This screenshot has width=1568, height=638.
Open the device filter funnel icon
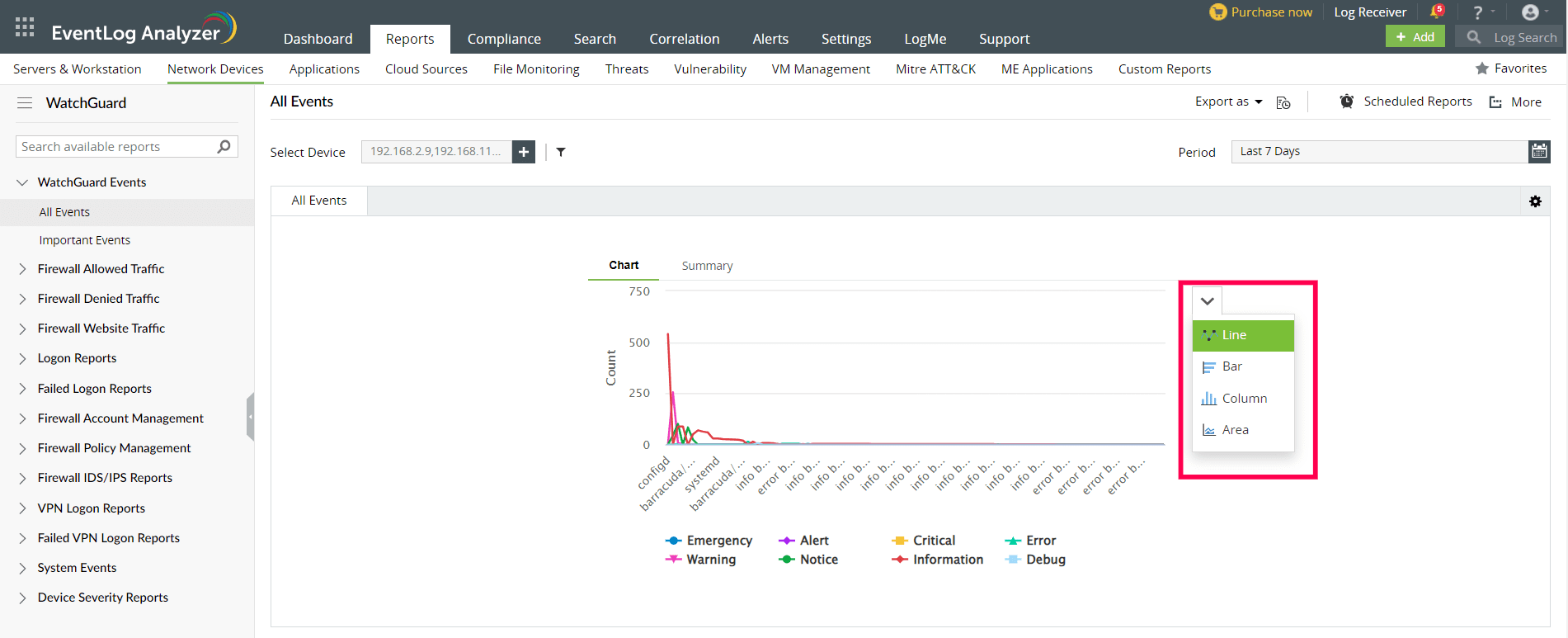click(561, 152)
